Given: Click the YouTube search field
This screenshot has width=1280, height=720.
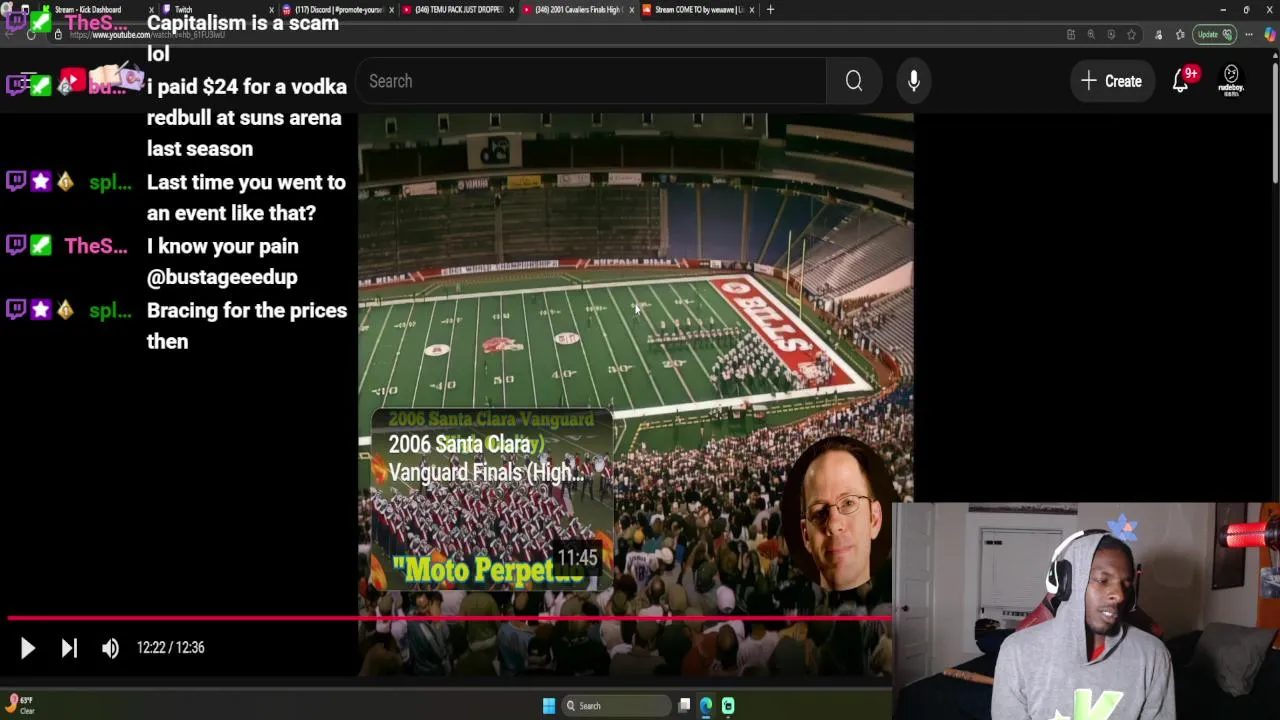Looking at the screenshot, I should click(592, 81).
